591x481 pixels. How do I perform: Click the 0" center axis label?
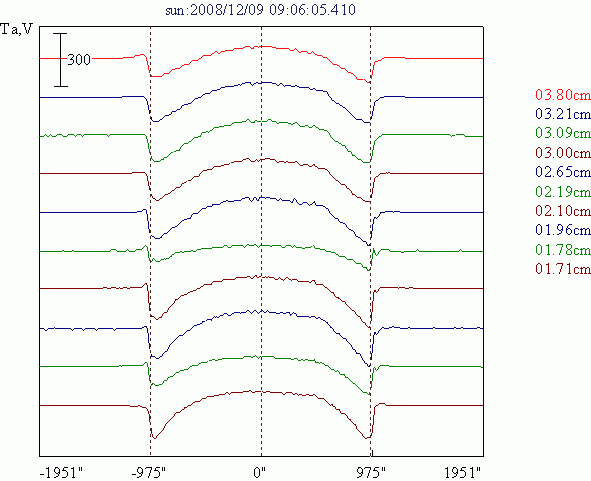tap(259, 472)
